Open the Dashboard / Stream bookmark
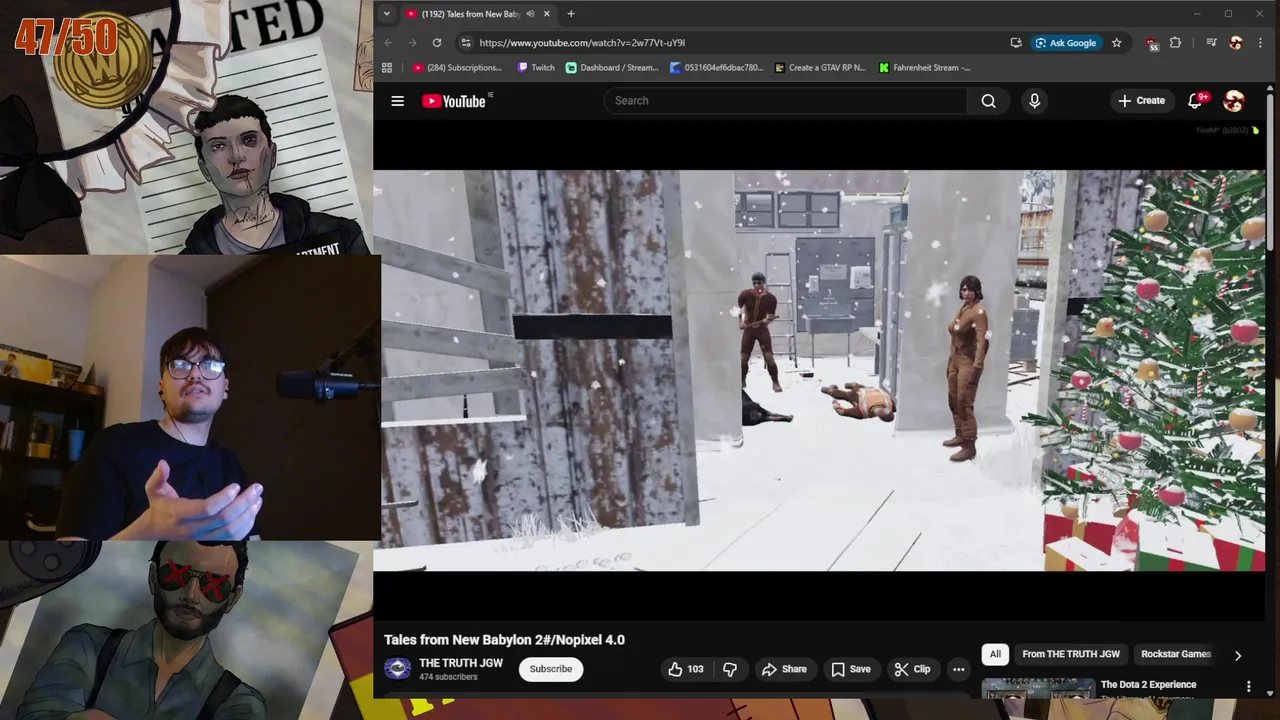1280x720 pixels. click(612, 68)
